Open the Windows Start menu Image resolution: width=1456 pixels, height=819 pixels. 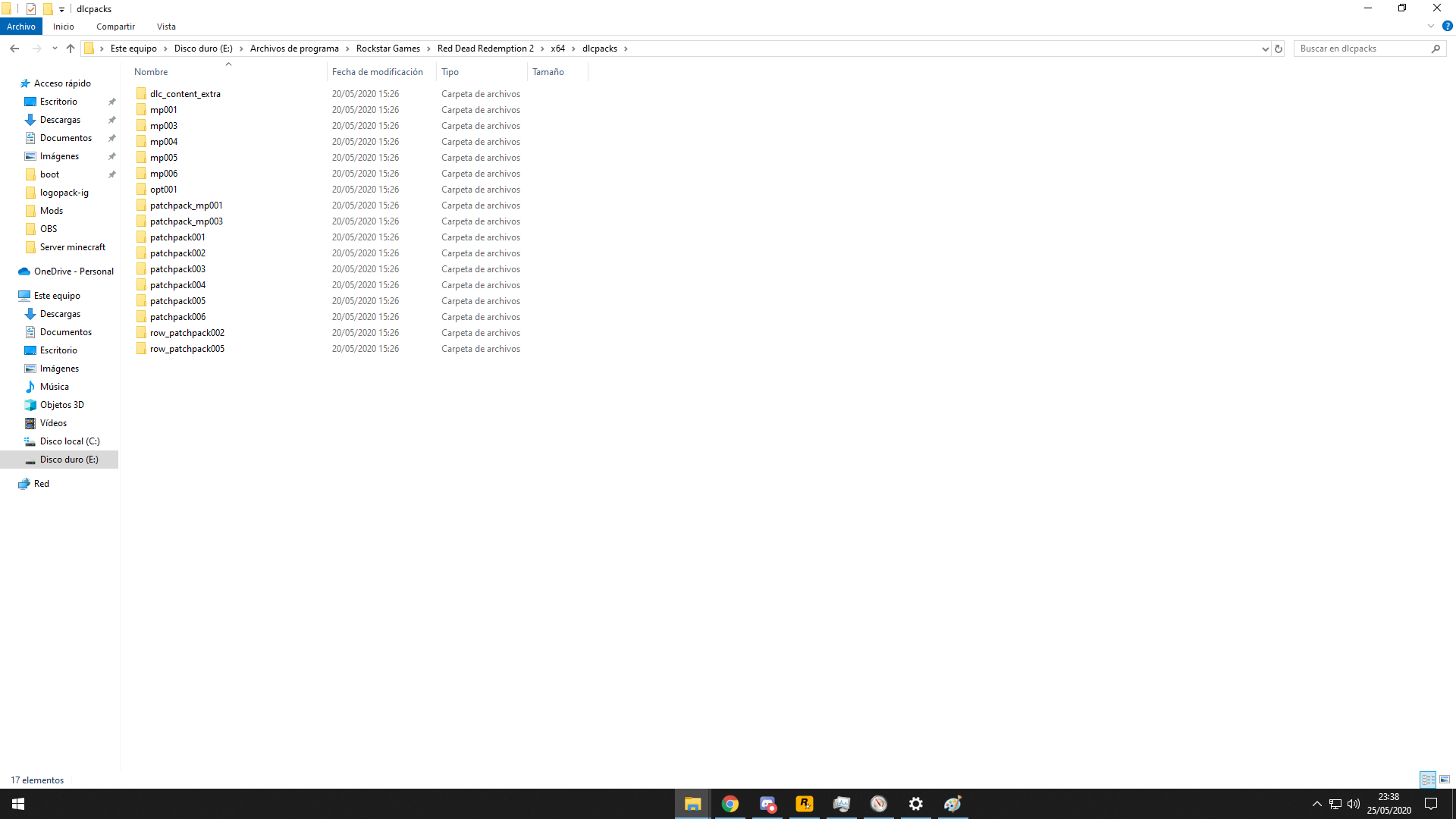18,804
